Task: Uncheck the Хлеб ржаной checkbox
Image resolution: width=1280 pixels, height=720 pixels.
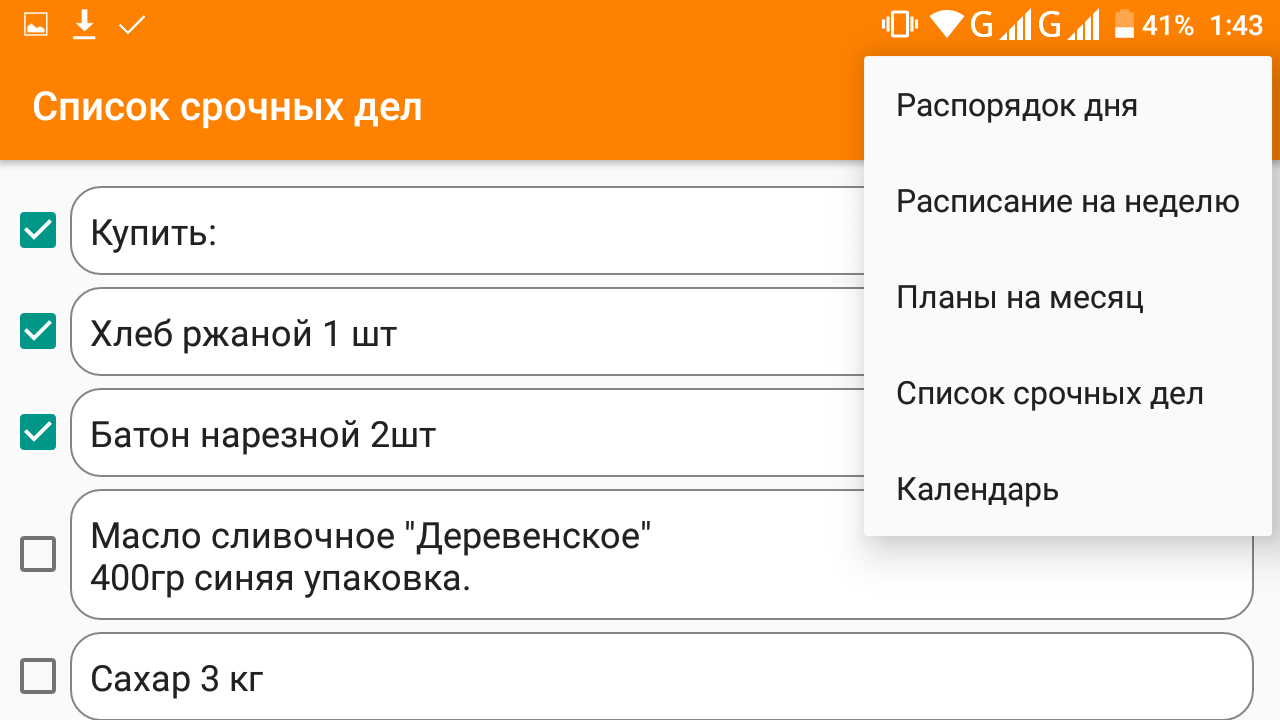Action: coord(38,331)
